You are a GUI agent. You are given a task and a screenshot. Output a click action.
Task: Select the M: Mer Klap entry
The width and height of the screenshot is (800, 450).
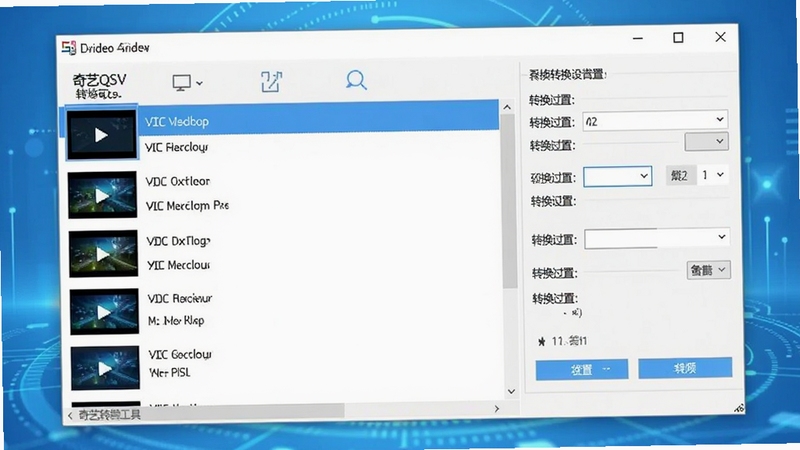click(176, 321)
